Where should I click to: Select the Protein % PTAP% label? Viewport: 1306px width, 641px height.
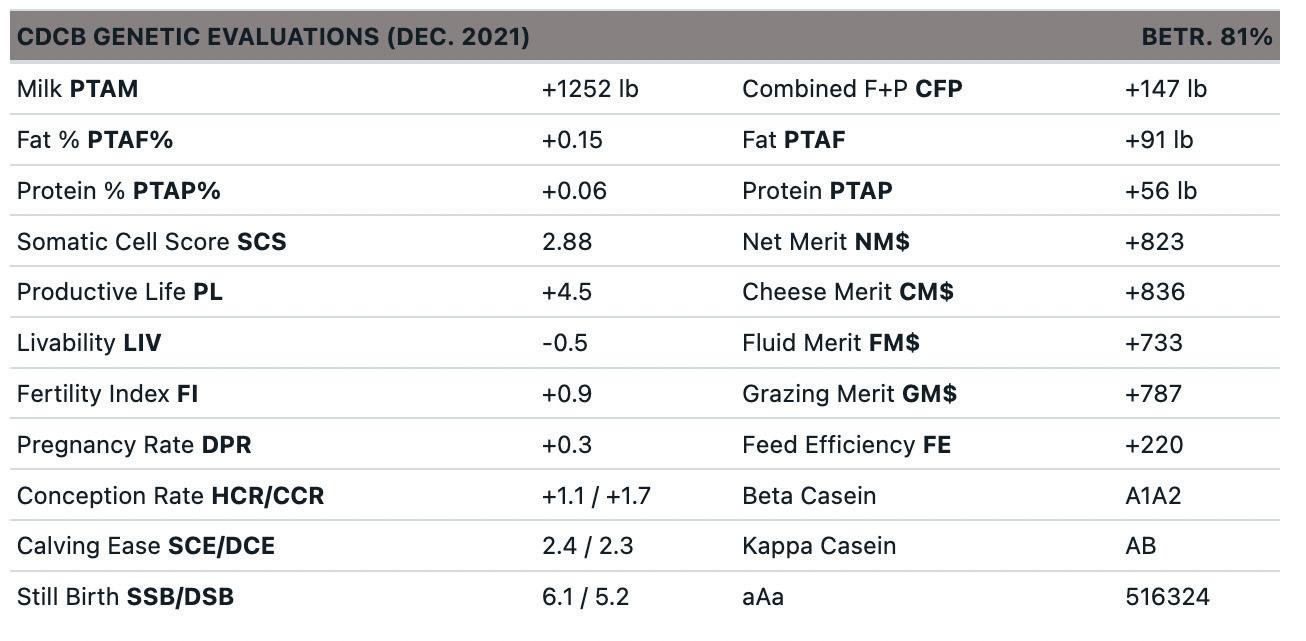118,191
